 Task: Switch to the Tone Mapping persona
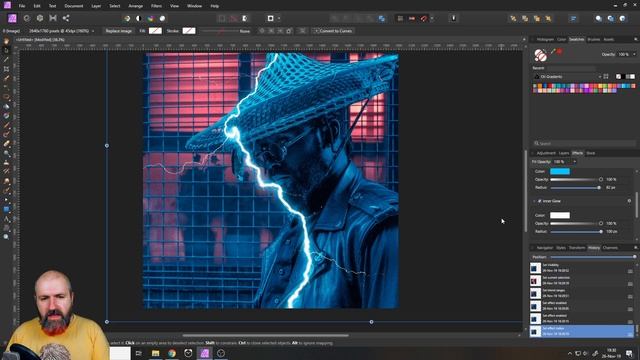53,18
